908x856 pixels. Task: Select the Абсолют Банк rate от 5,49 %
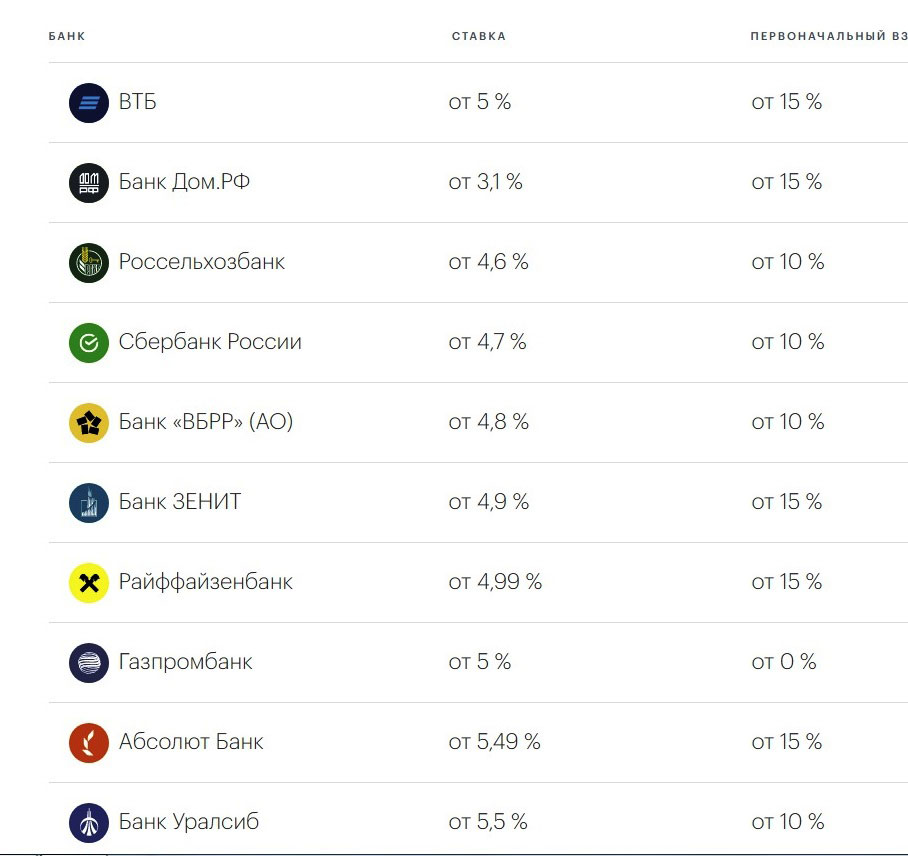tap(495, 741)
